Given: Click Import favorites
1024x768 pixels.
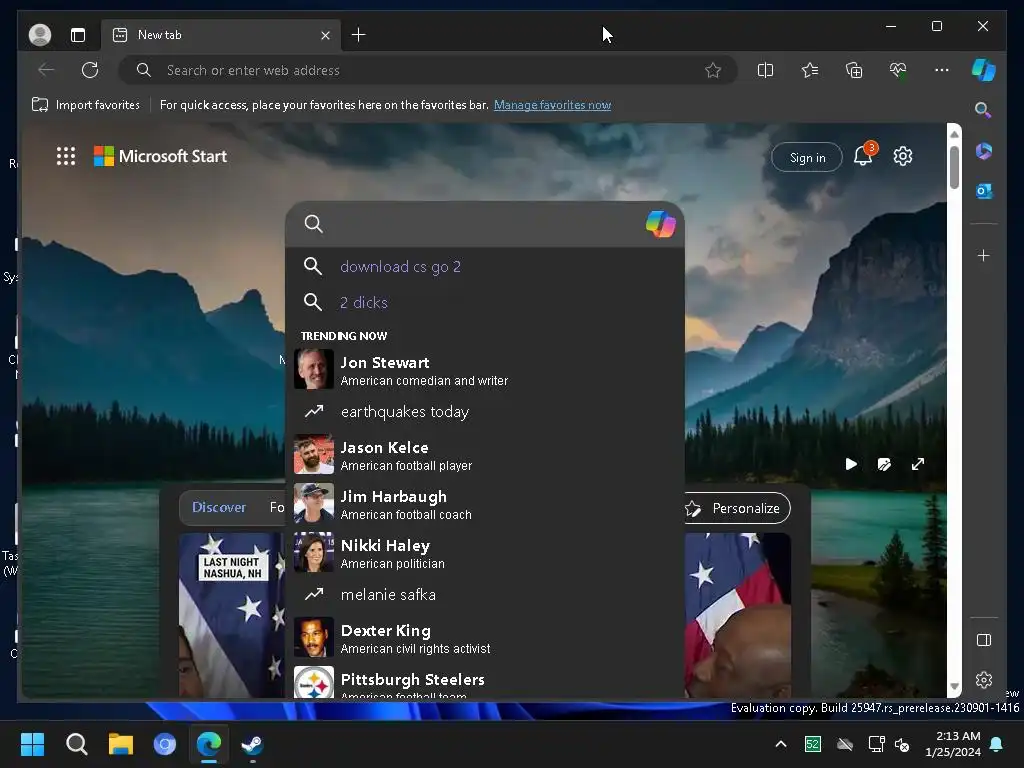Looking at the screenshot, I should 86,104.
